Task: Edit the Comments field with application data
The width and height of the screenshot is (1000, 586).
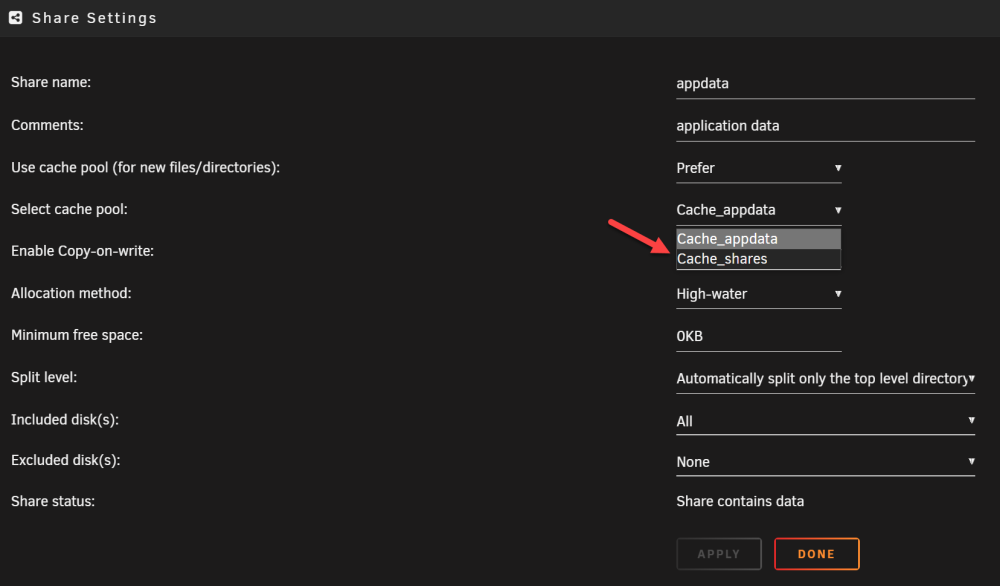Action: (x=825, y=126)
